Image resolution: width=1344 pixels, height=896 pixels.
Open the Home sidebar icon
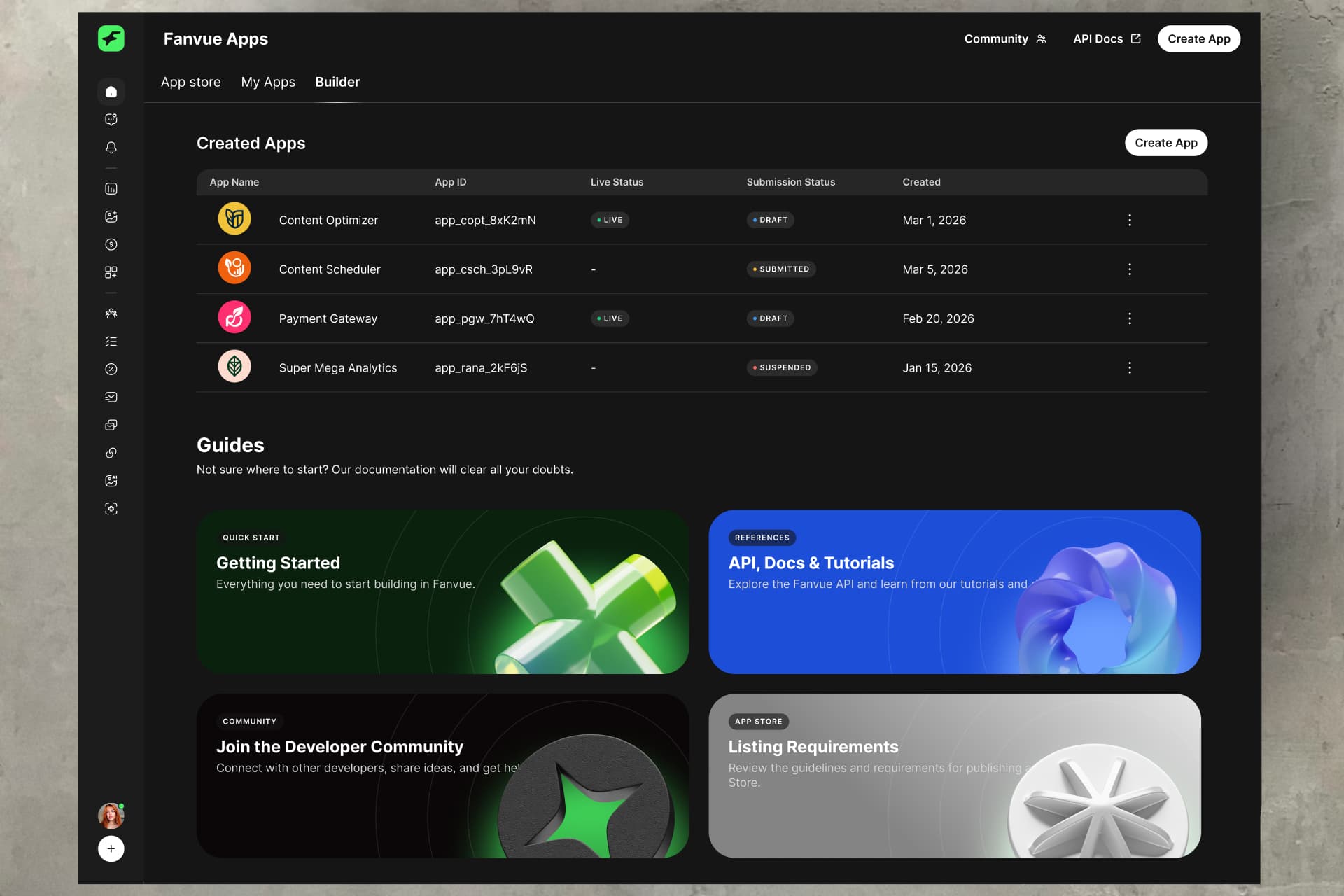(x=111, y=92)
